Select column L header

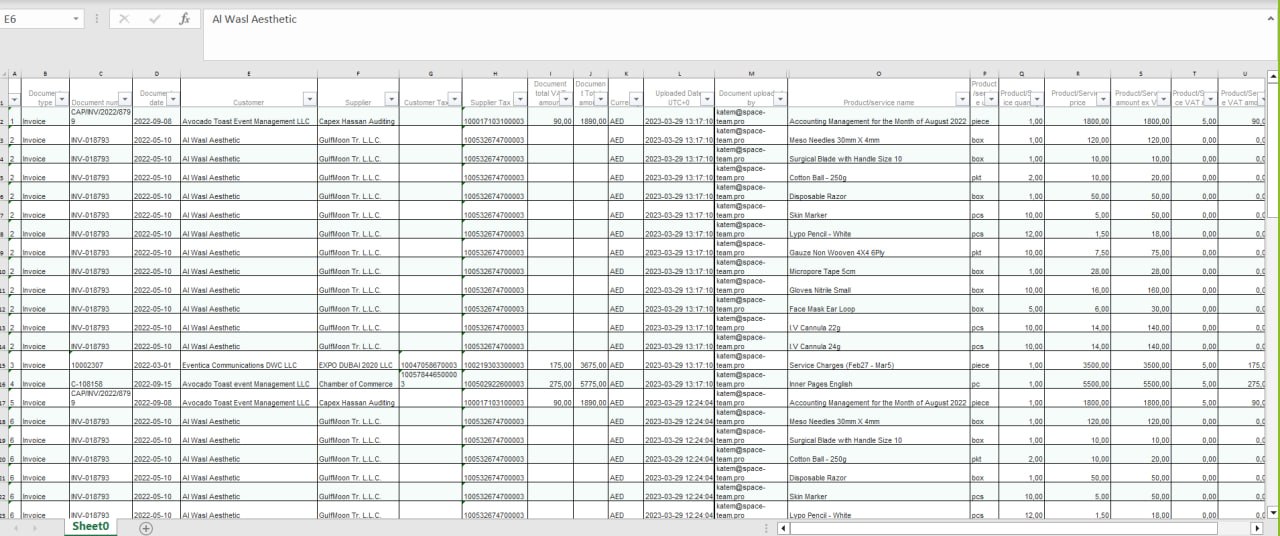(678, 74)
